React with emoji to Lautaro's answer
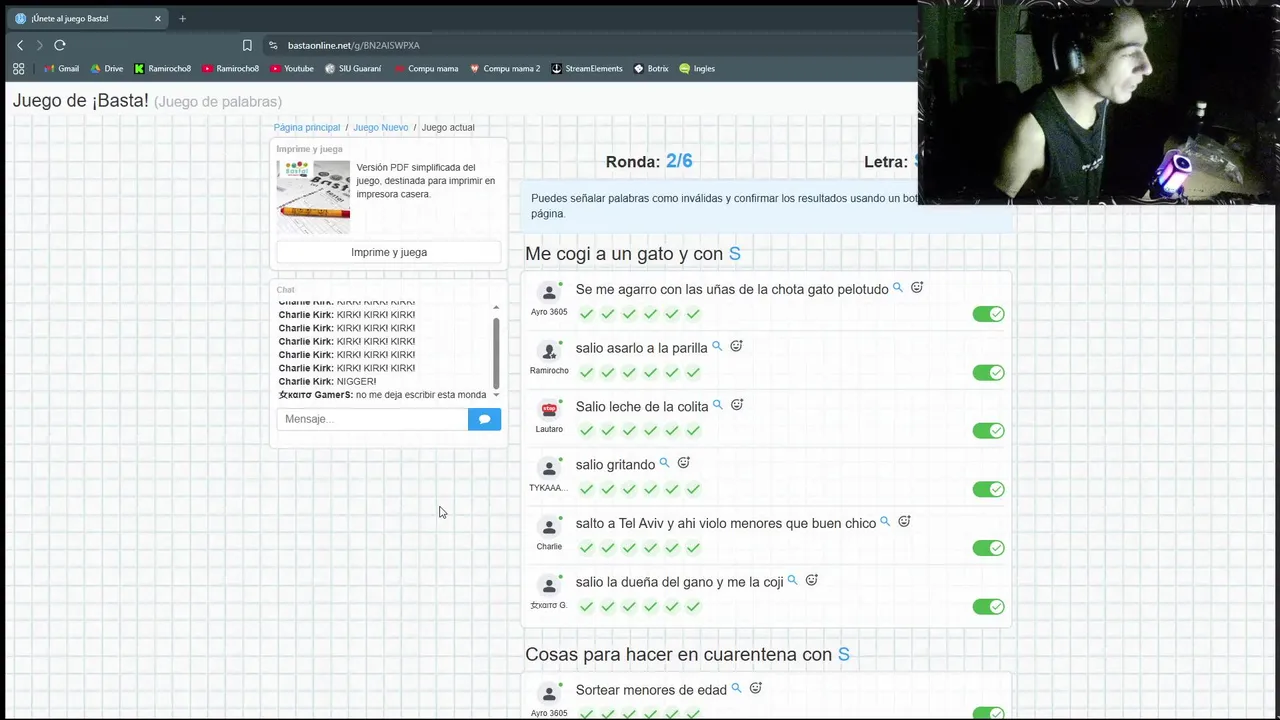Screen dimensions: 1280x720 (737, 405)
